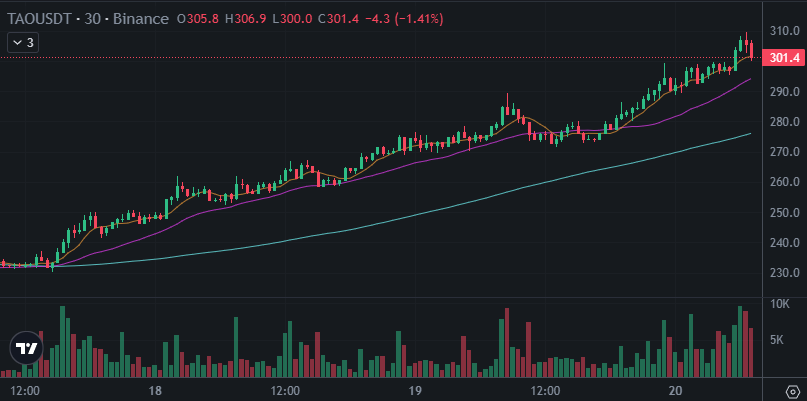807x401 pixels.
Task: Click the close value C301.4
Action: [x=339, y=19]
